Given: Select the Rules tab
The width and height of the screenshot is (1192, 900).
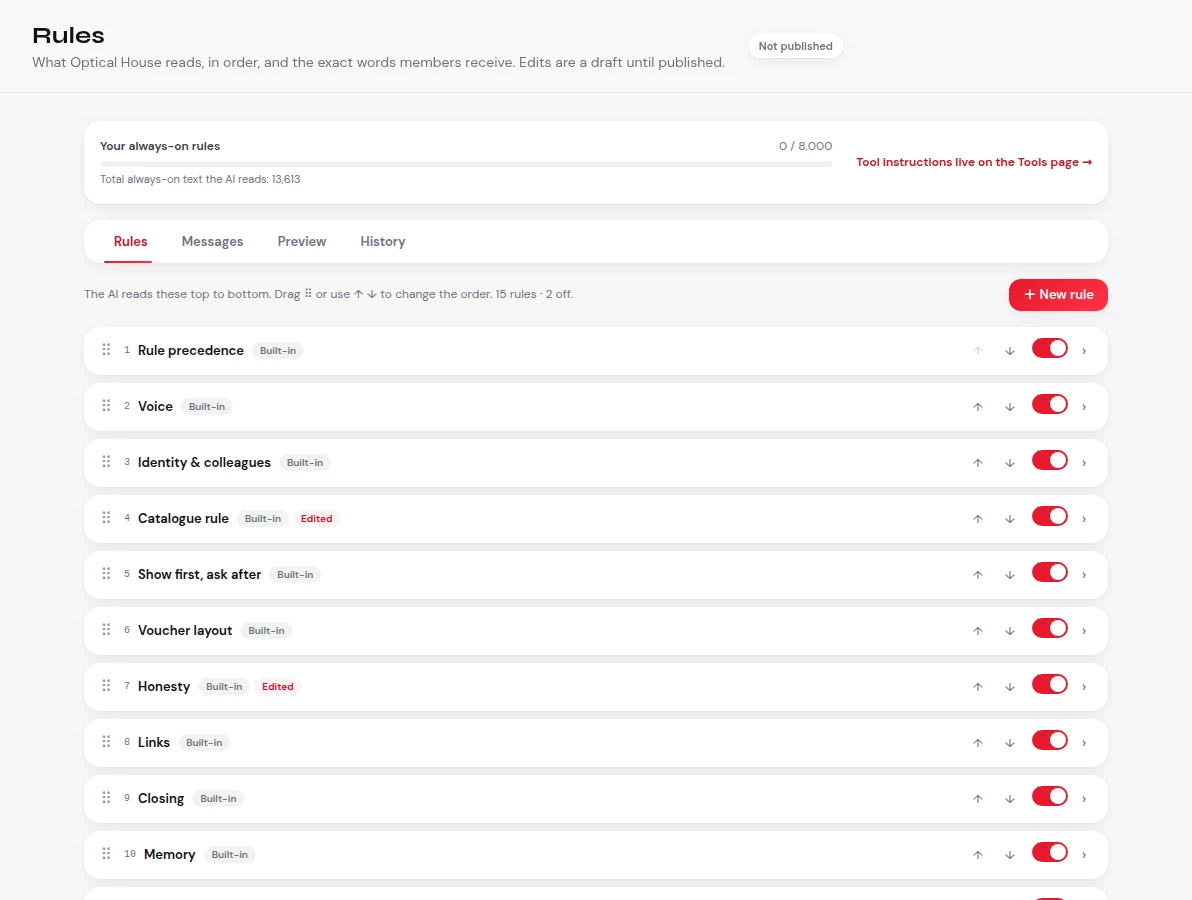Looking at the screenshot, I should [x=131, y=241].
